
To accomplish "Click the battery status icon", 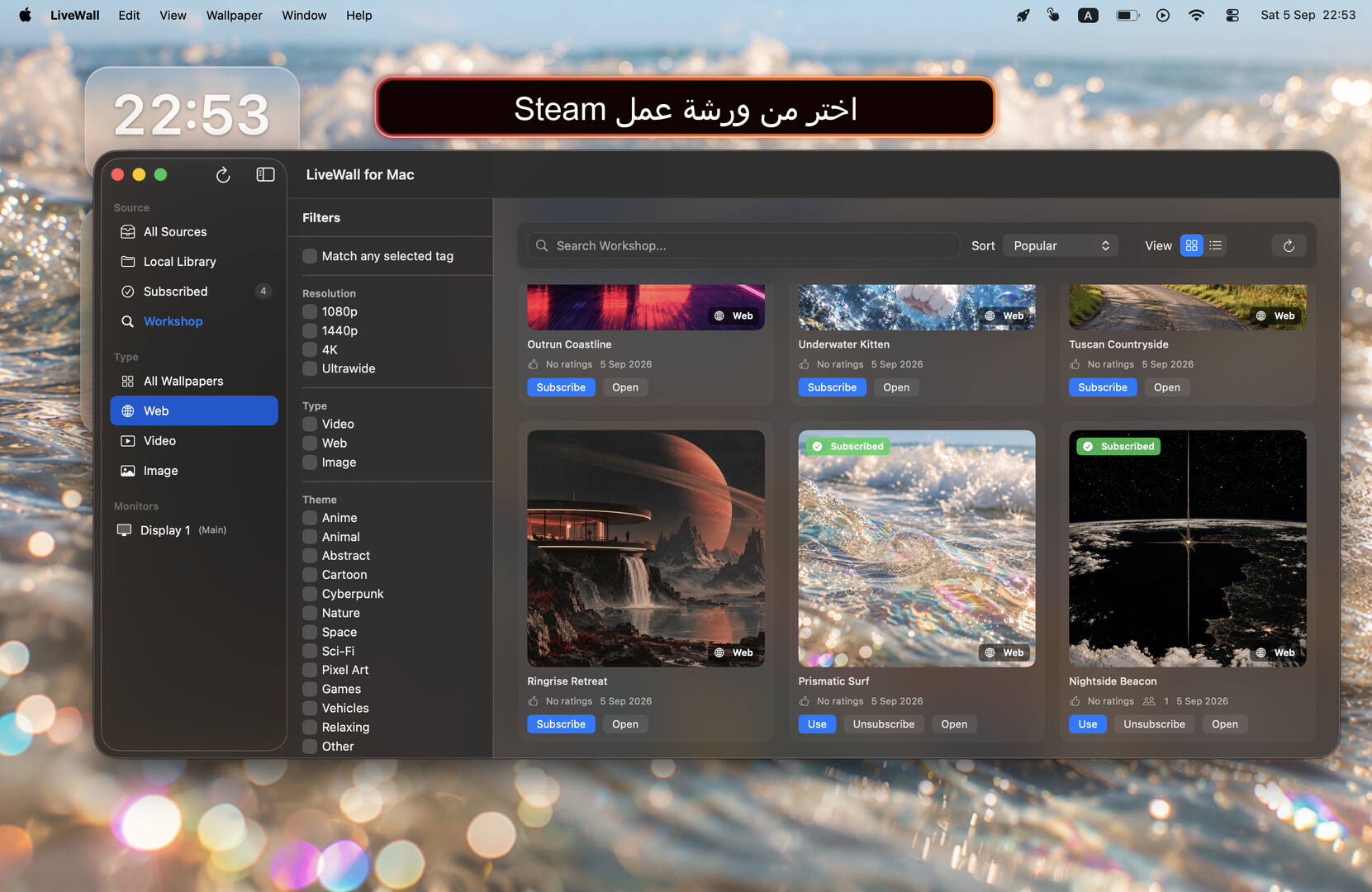I will point(1128,15).
